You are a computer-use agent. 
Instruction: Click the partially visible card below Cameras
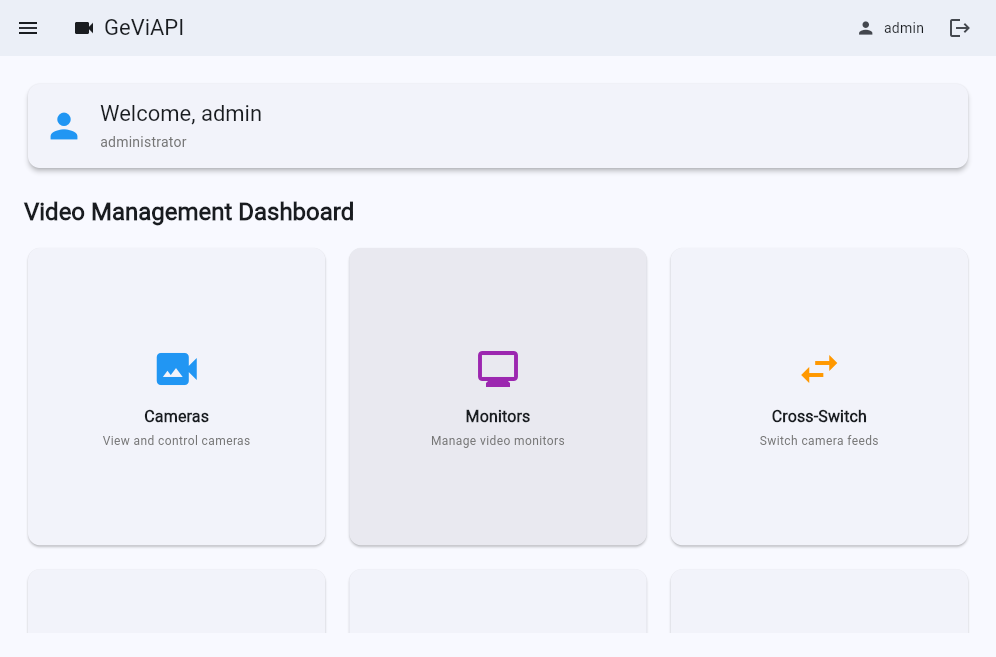176,602
